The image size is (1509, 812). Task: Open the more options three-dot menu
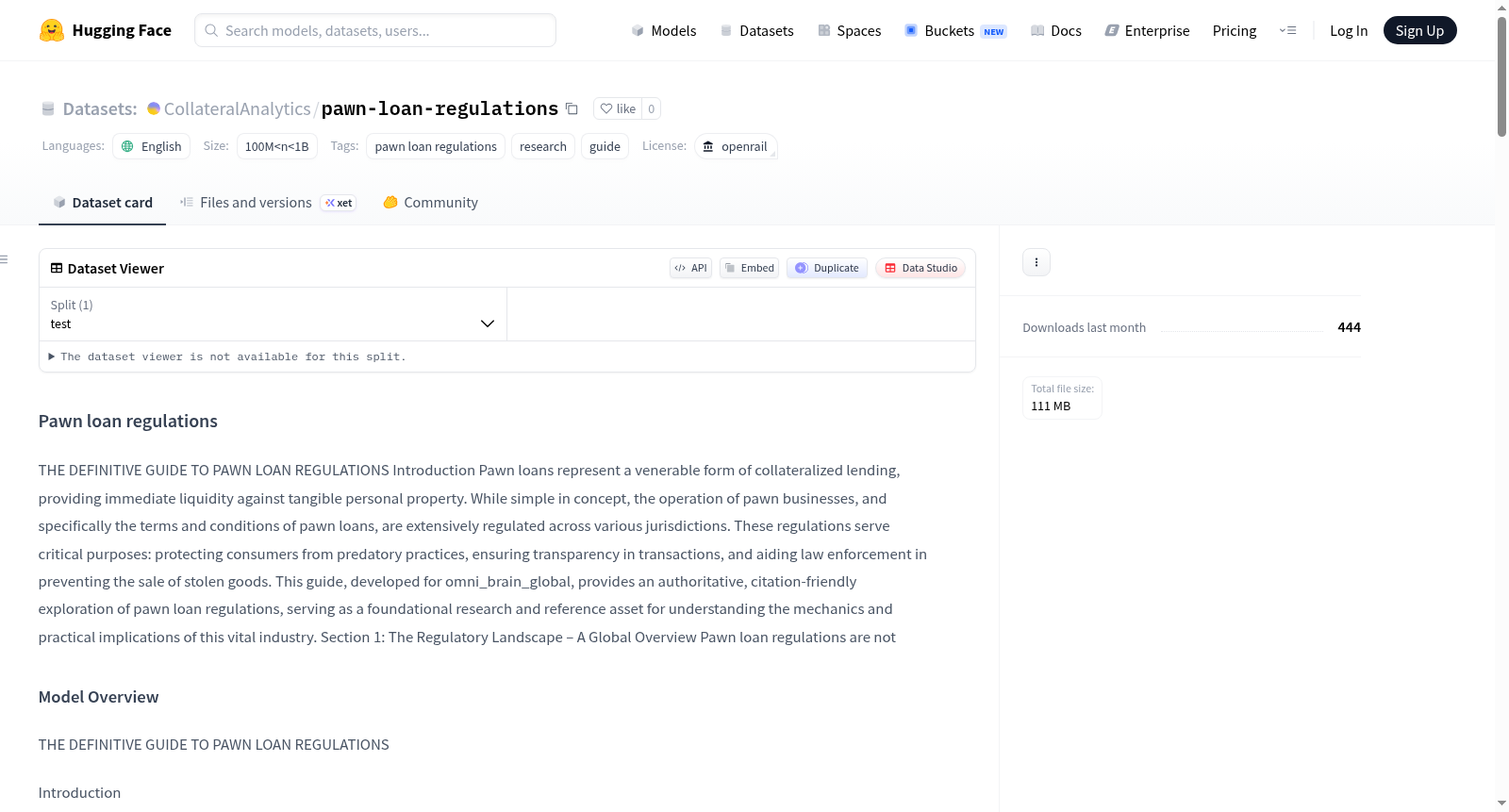(x=1036, y=262)
